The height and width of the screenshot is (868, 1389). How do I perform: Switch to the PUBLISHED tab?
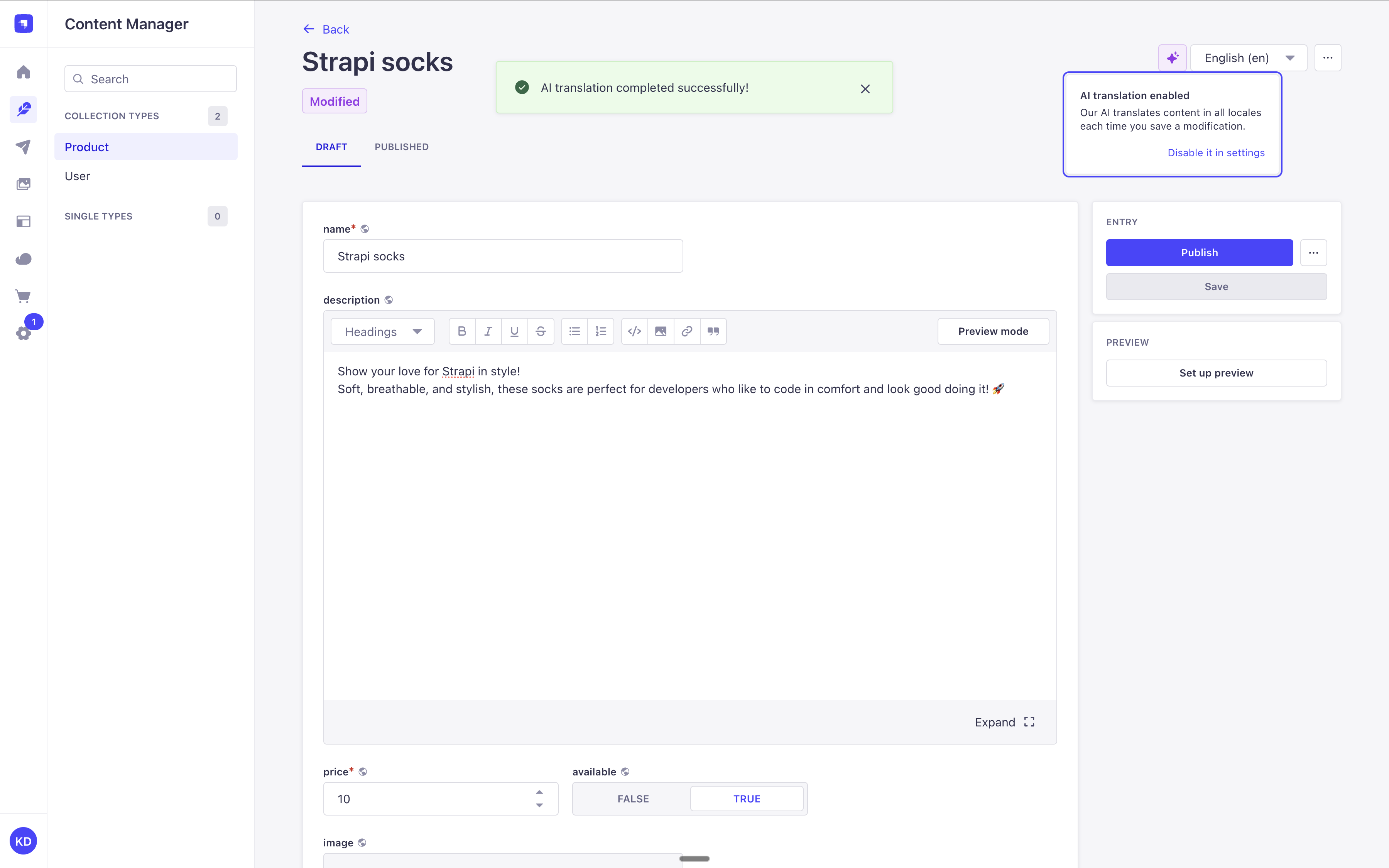[x=400, y=147]
